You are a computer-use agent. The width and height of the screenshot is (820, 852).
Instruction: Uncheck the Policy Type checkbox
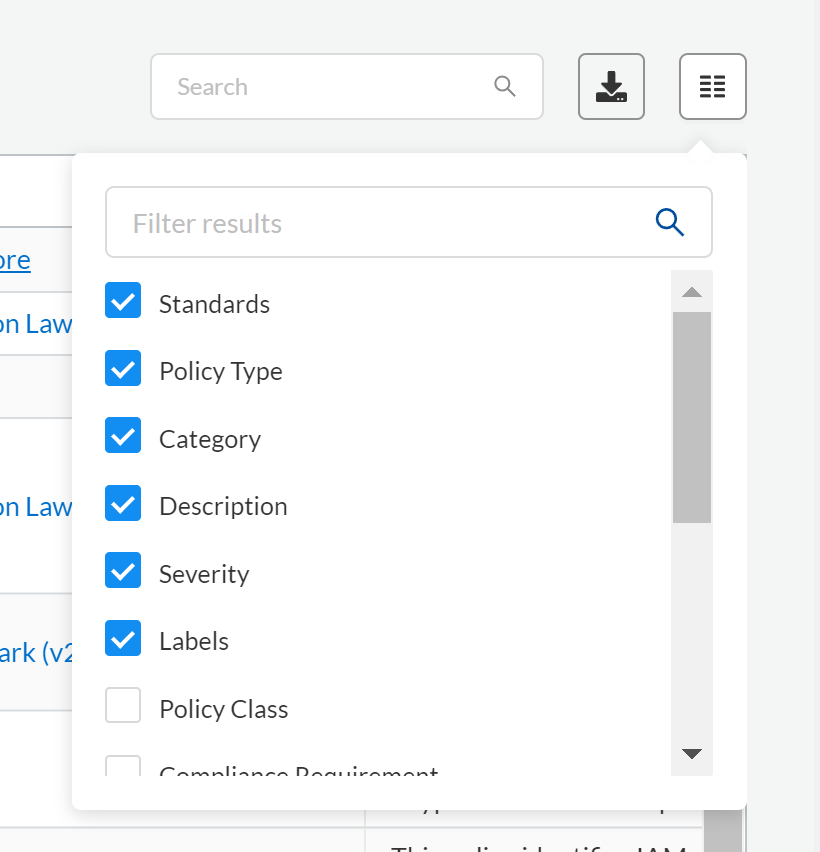pos(123,368)
